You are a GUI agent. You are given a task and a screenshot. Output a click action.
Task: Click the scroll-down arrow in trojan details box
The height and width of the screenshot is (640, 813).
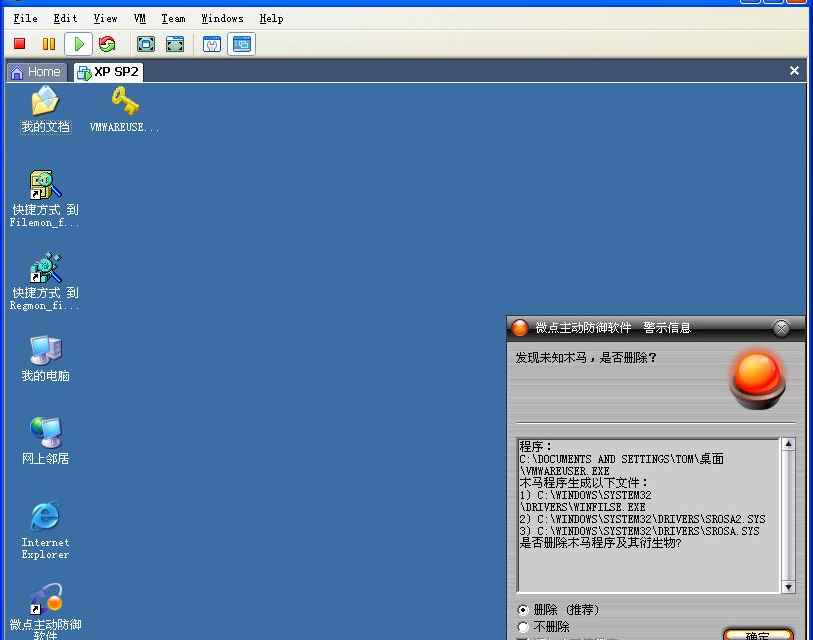(788, 587)
